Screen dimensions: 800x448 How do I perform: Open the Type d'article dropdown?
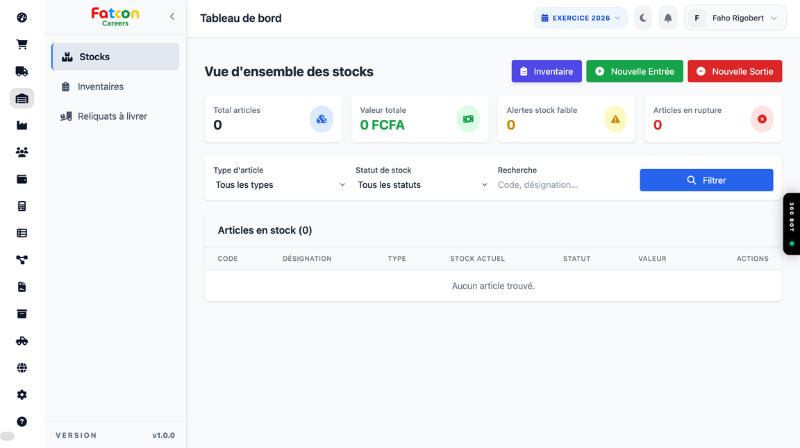point(280,185)
